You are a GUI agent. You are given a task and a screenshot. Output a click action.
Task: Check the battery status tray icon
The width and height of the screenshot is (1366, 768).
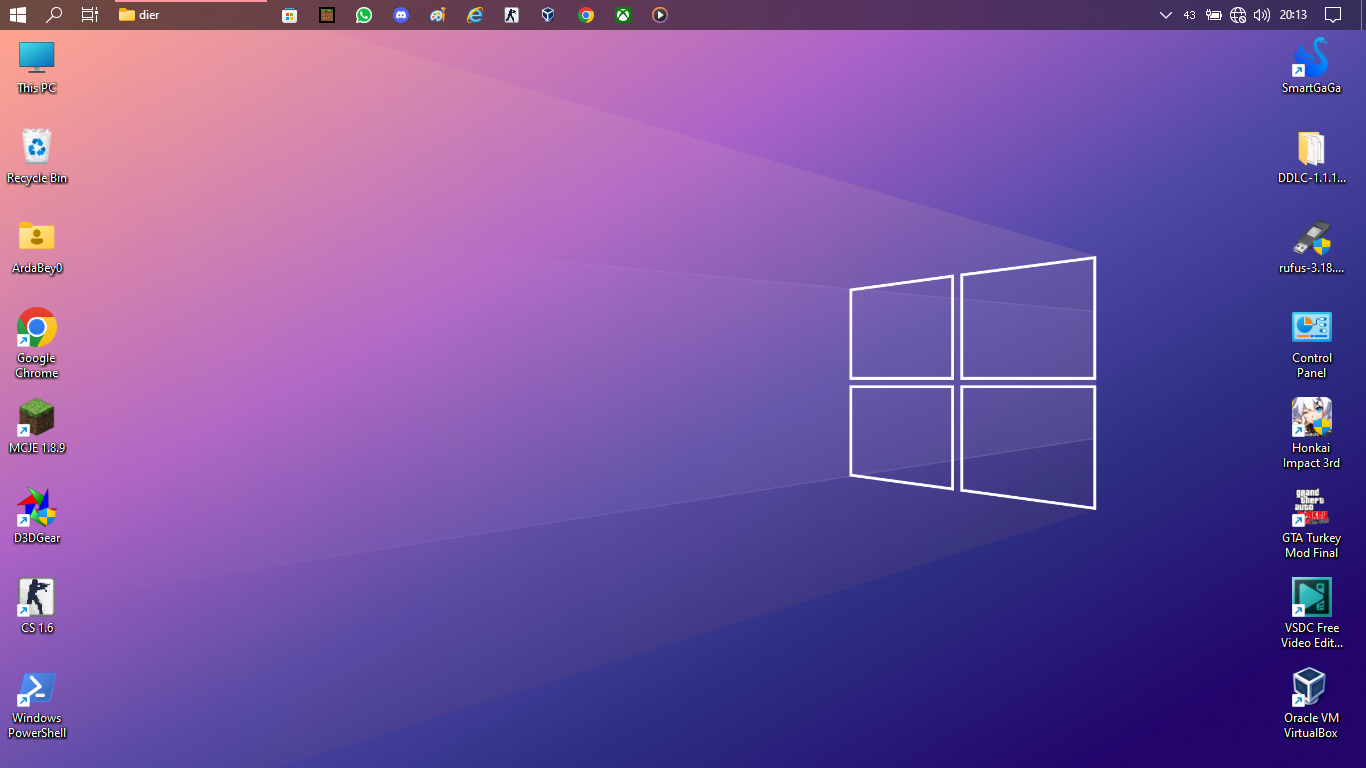coord(1214,15)
